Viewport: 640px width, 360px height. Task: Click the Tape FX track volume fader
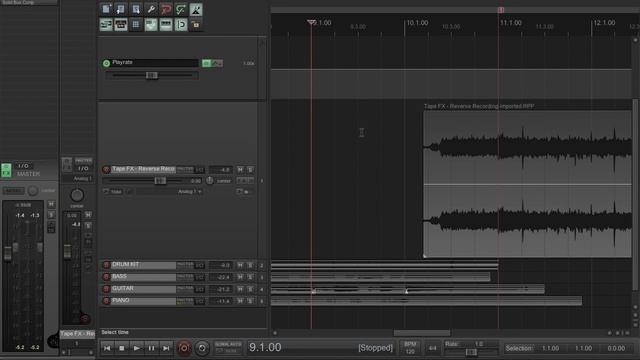click(x=160, y=180)
